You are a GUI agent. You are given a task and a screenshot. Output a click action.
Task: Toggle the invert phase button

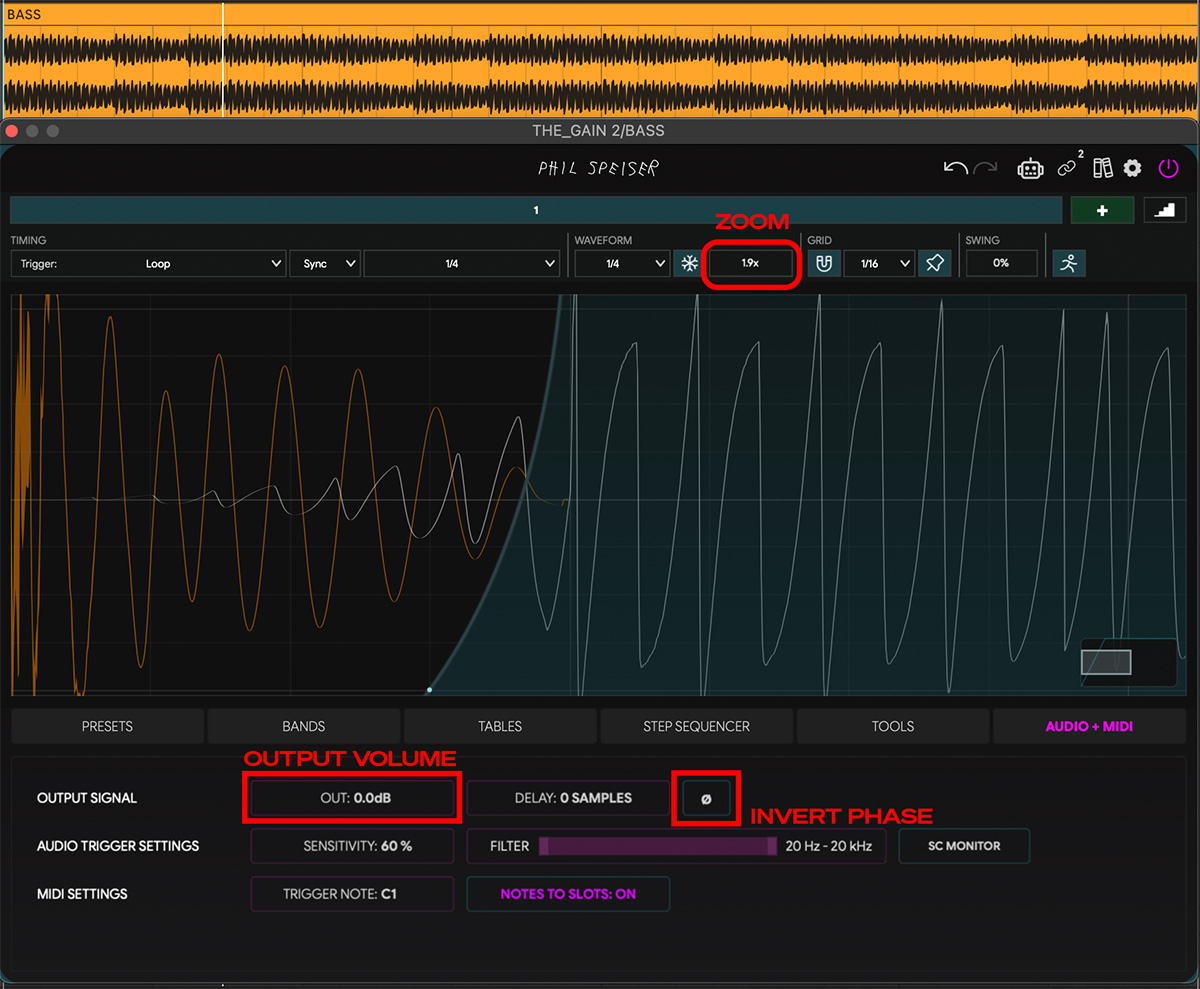(x=706, y=798)
